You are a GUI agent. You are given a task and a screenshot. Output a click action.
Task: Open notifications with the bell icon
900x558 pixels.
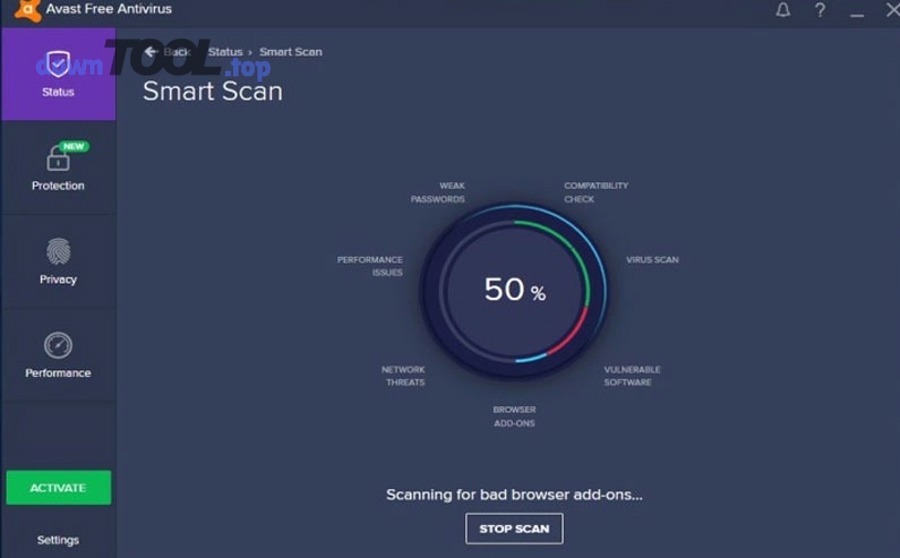point(783,10)
